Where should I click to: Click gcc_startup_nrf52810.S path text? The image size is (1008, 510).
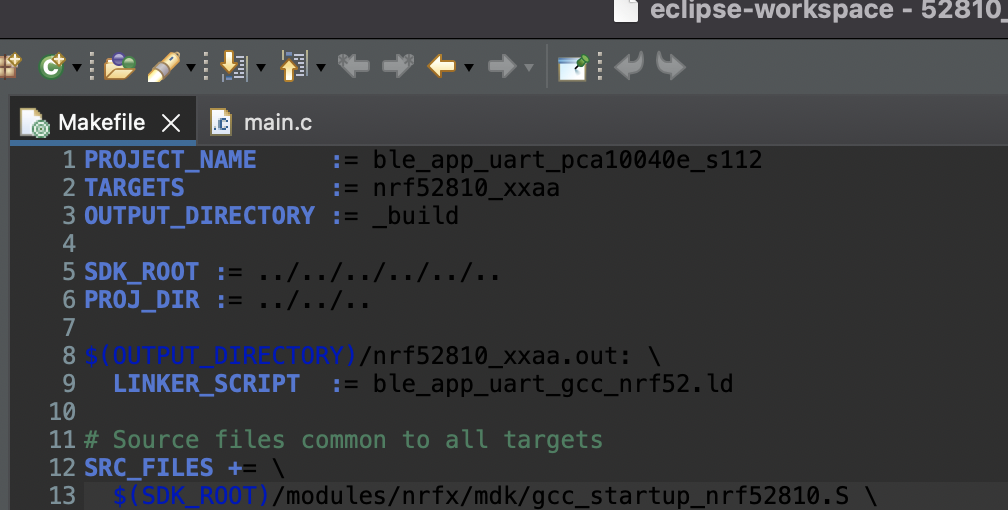(690, 496)
